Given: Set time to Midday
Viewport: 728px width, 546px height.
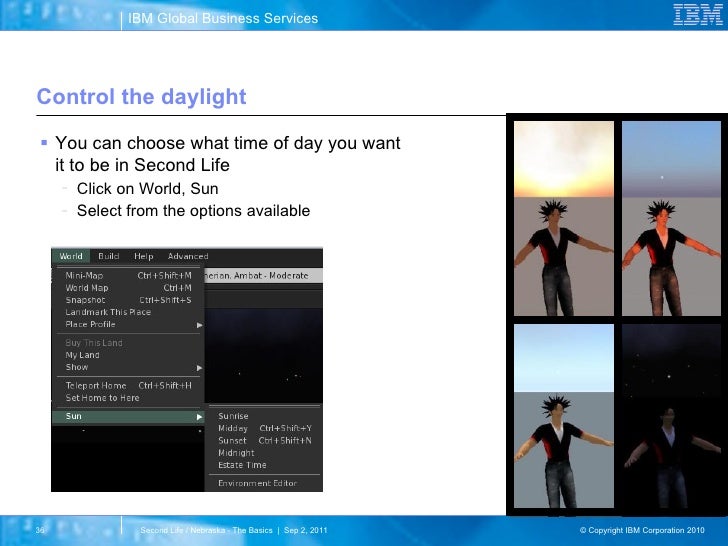Looking at the screenshot, I should (x=264, y=428).
